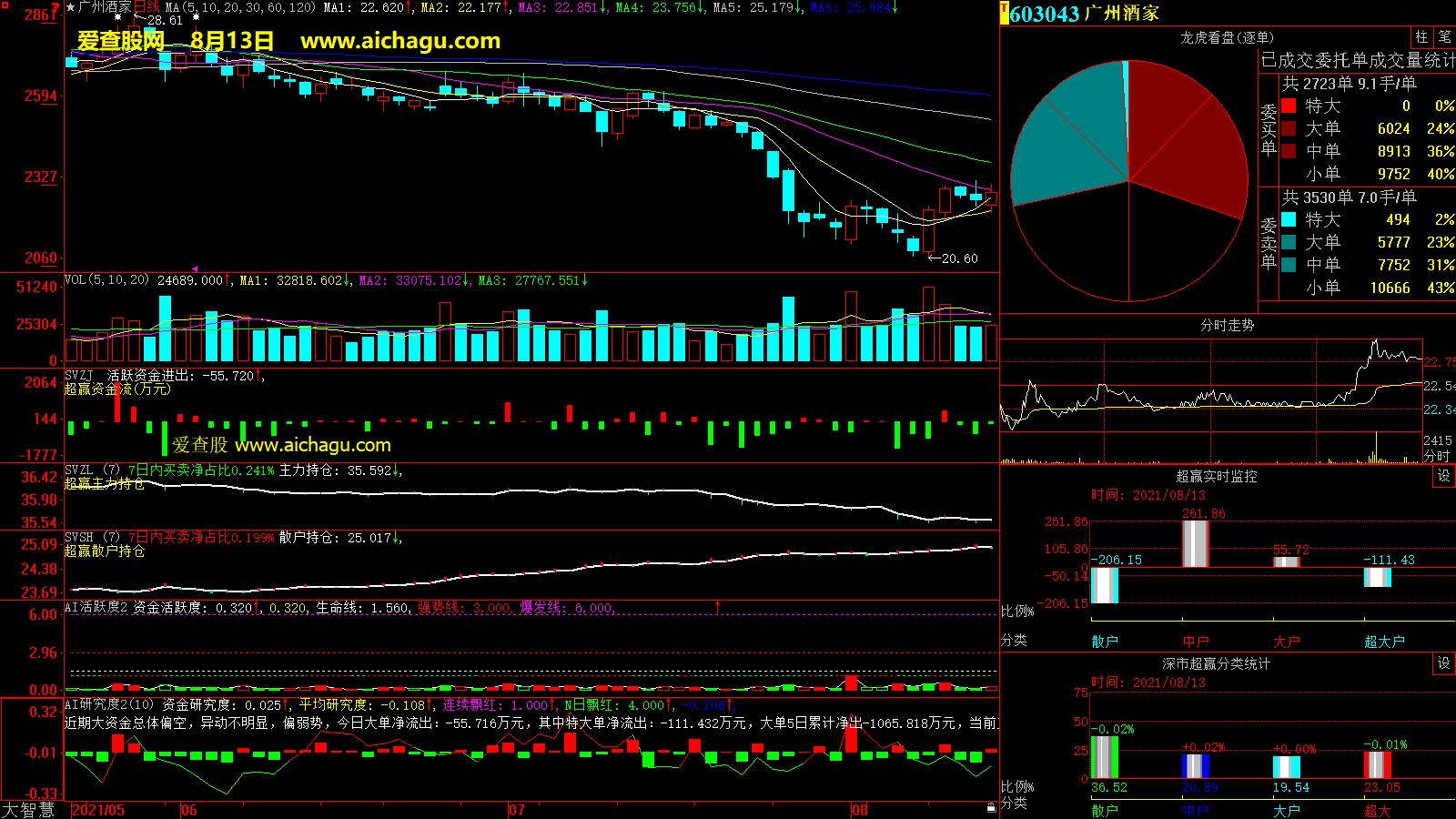Click the cyan 特大 sell-order color swatch
The width and height of the screenshot is (1456, 819).
[1289, 219]
